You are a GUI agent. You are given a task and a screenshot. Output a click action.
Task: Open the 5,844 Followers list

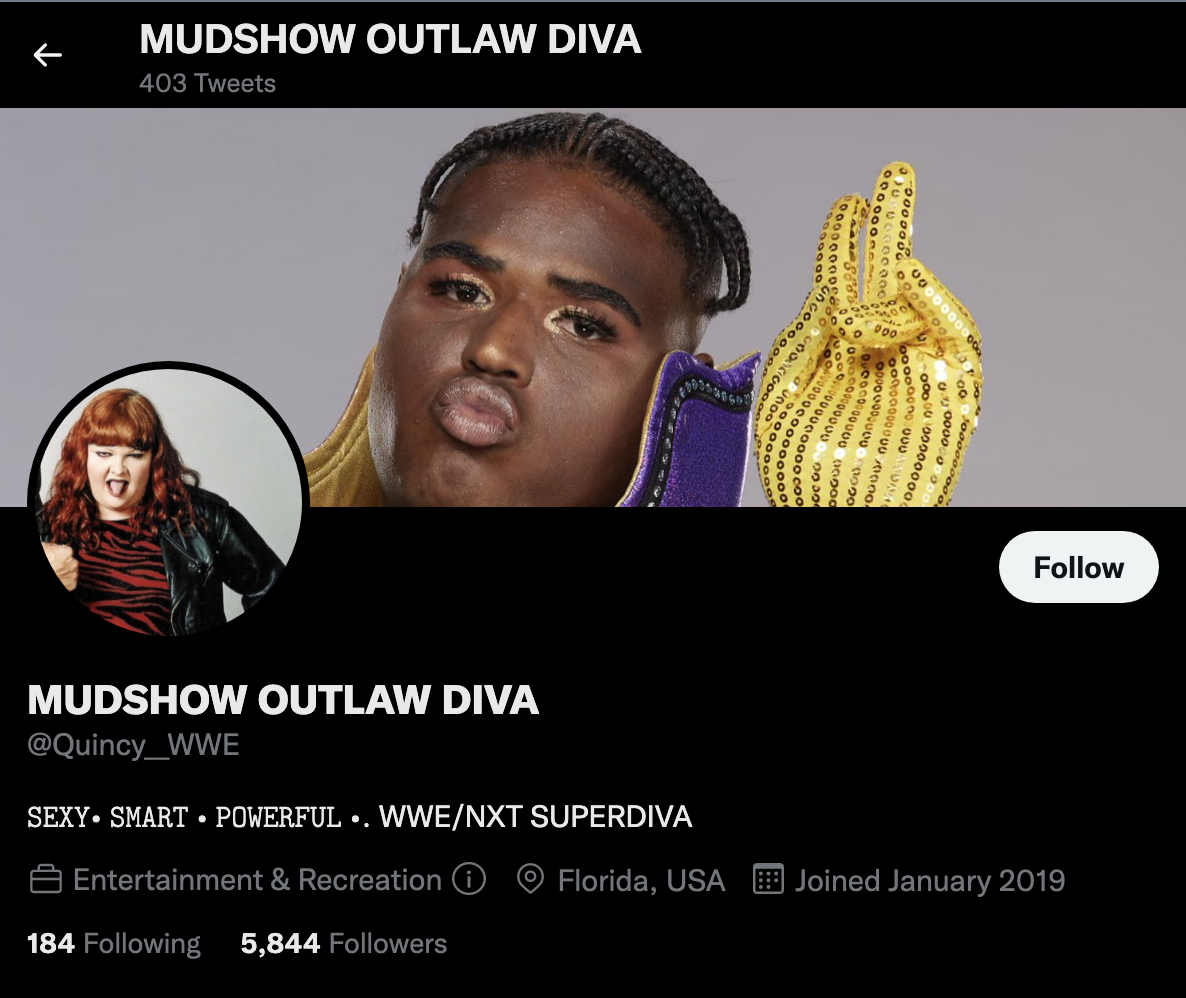tap(343, 944)
